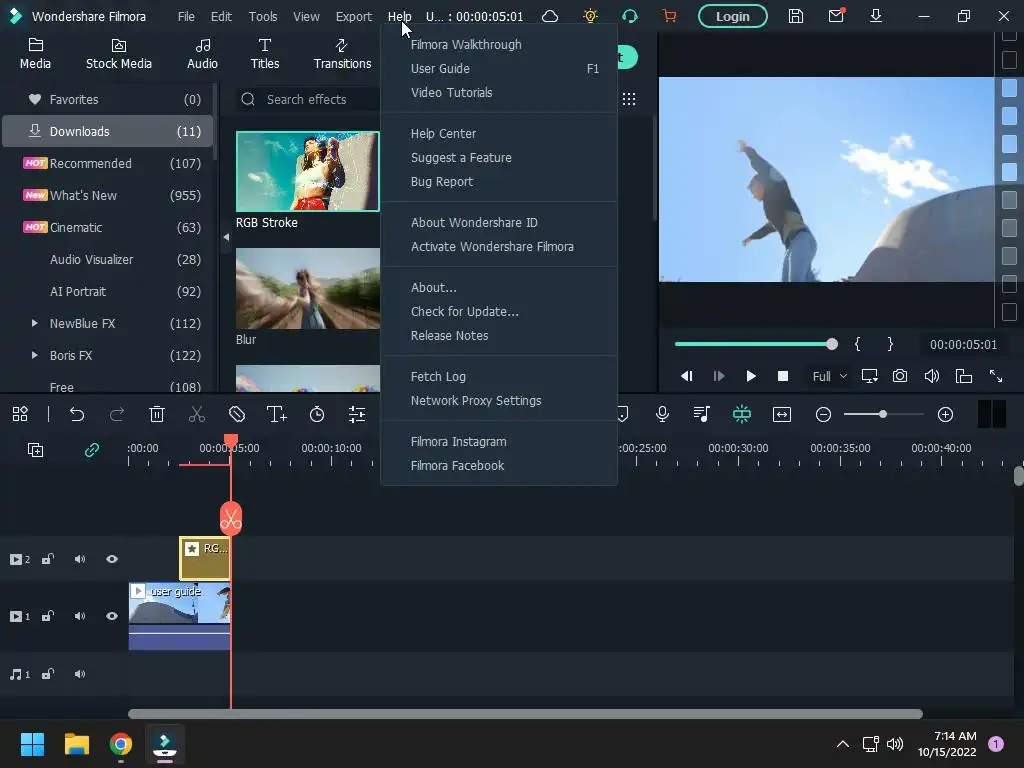Click the zoom to fit timeline icon
The width and height of the screenshot is (1024, 768).
(x=782, y=414)
